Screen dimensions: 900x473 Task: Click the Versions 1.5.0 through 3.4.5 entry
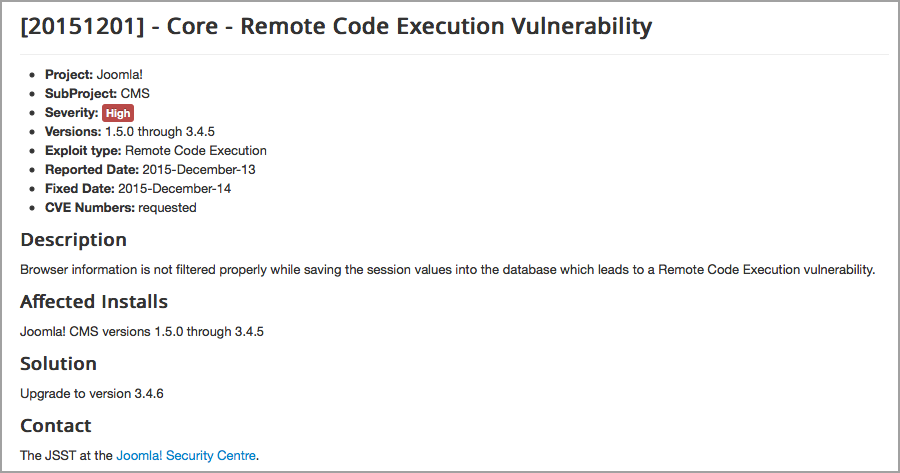[x=130, y=131]
